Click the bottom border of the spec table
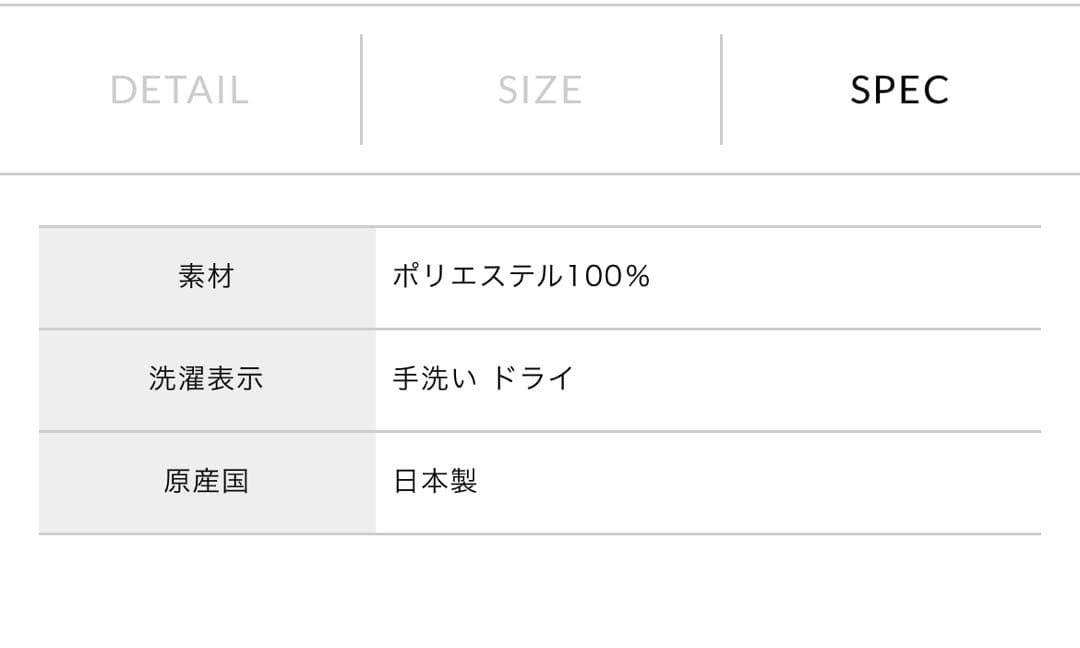Image resolution: width=1080 pixels, height=648 pixels. point(540,533)
